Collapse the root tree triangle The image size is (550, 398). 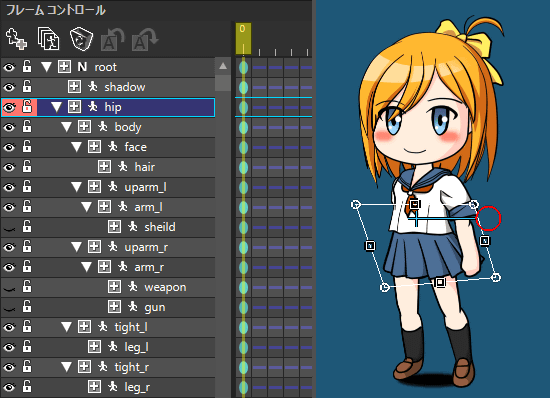46,67
